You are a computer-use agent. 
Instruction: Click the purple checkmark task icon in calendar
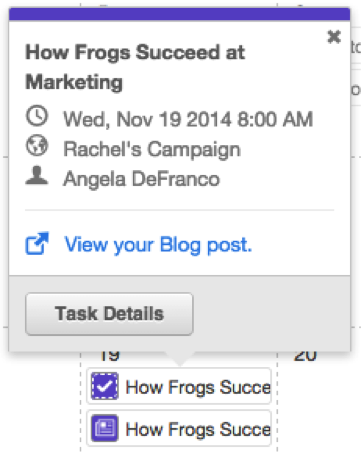point(105,386)
